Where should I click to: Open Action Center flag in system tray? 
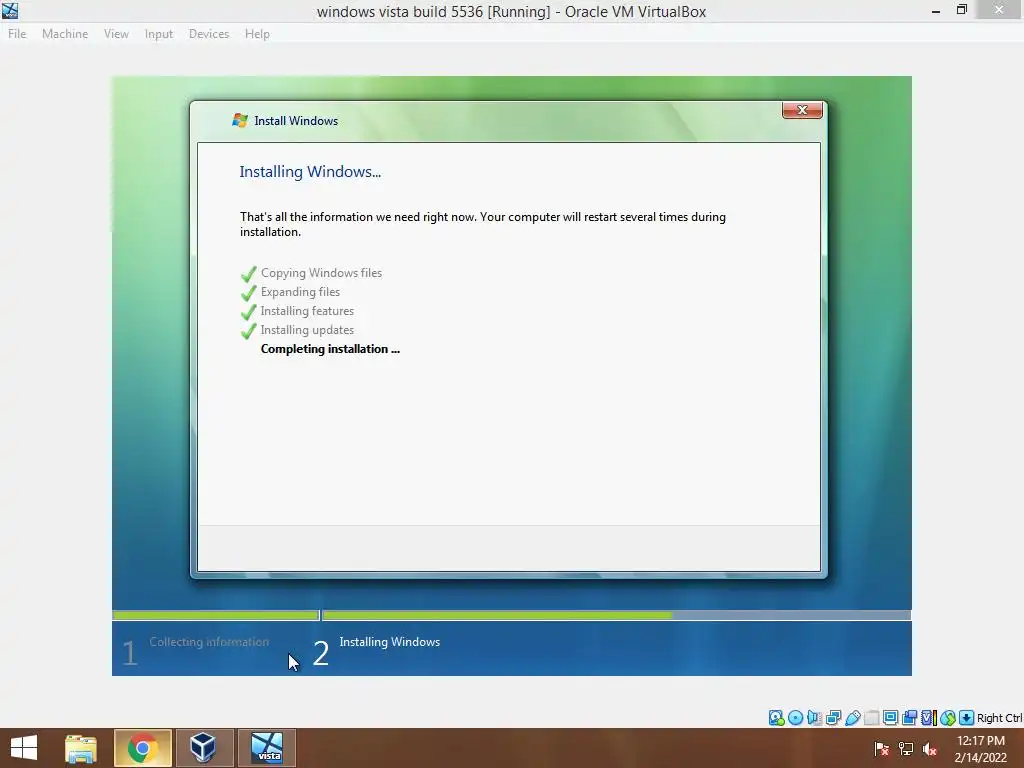click(x=882, y=749)
